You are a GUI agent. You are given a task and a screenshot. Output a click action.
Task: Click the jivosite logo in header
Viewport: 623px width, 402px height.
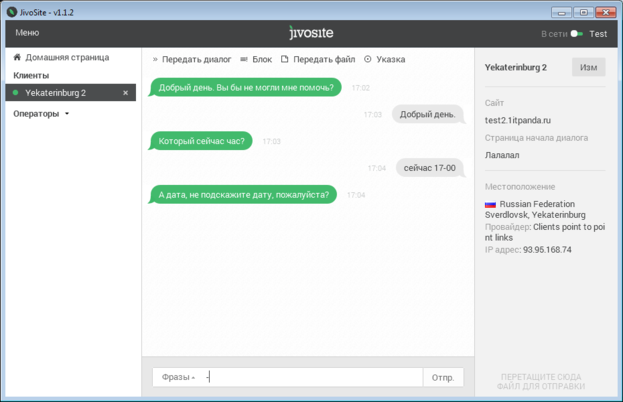click(x=311, y=33)
